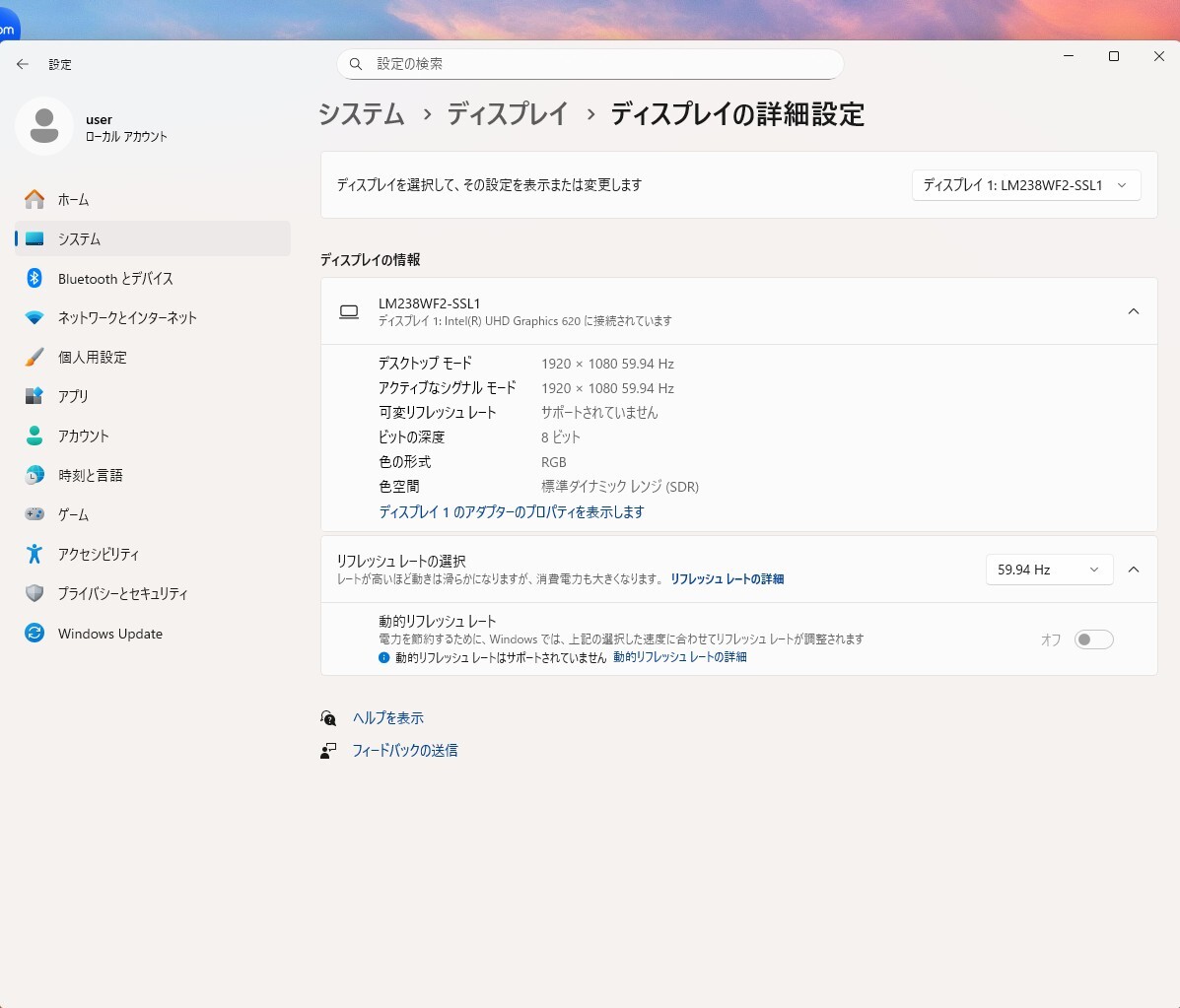Open ディスプレイ 1 のアダプターのプロパティ link

tap(512, 511)
